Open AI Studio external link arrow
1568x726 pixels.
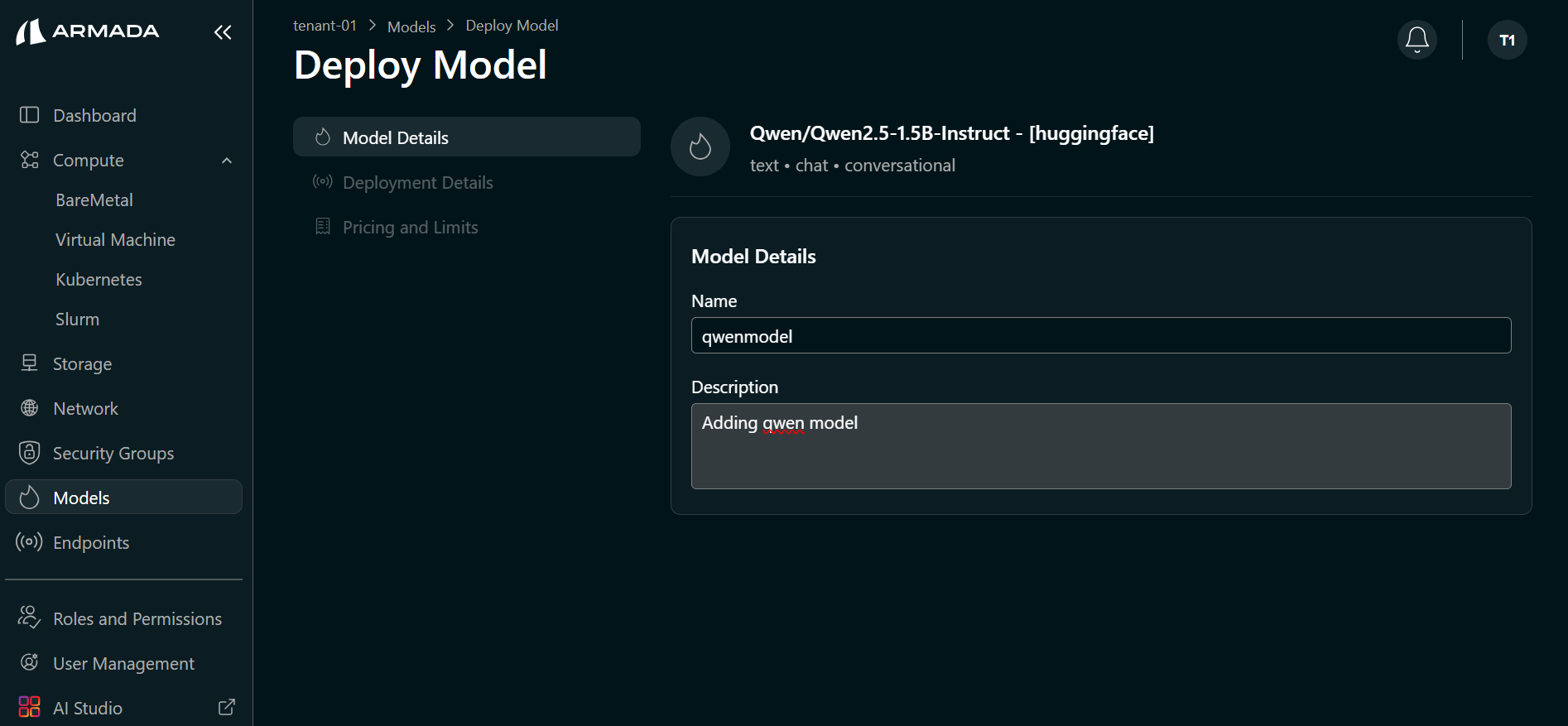coord(227,707)
